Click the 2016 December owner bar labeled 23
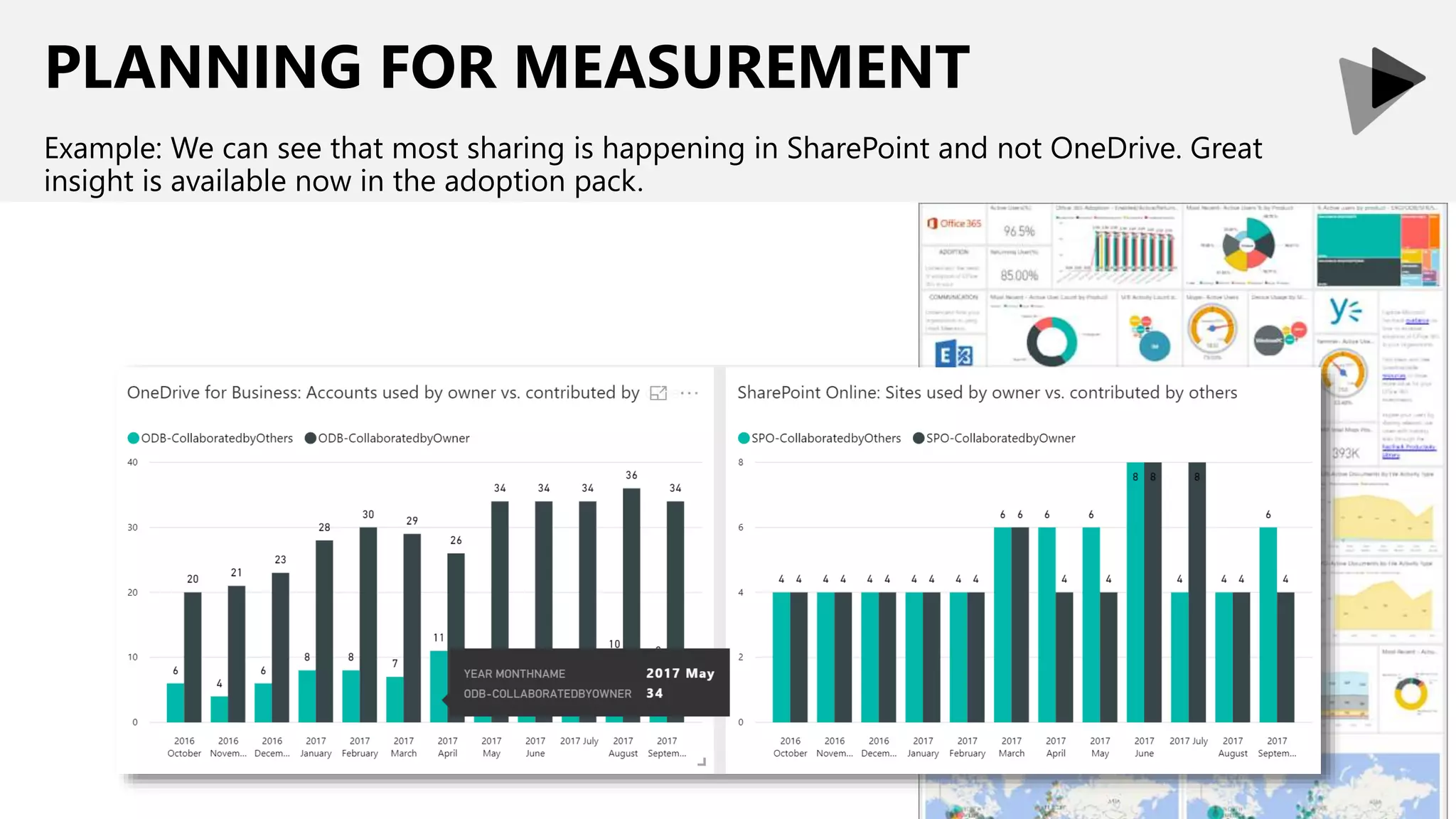This screenshot has width=1456, height=819. tap(281, 647)
